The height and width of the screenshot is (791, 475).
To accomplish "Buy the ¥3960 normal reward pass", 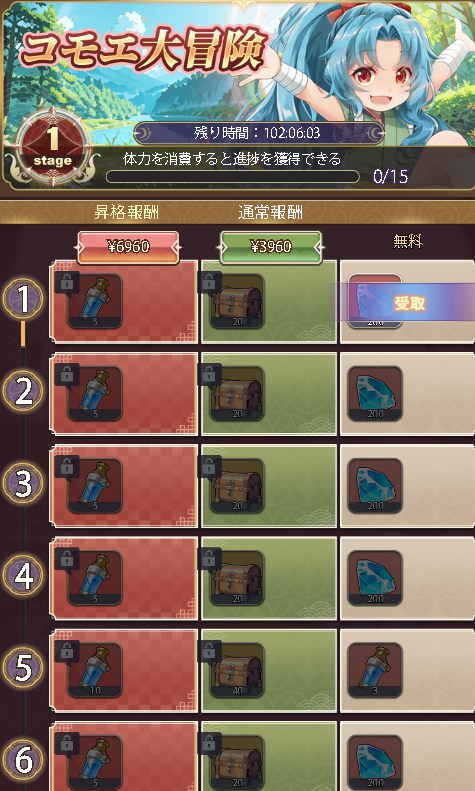I will click(x=270, y=247).
